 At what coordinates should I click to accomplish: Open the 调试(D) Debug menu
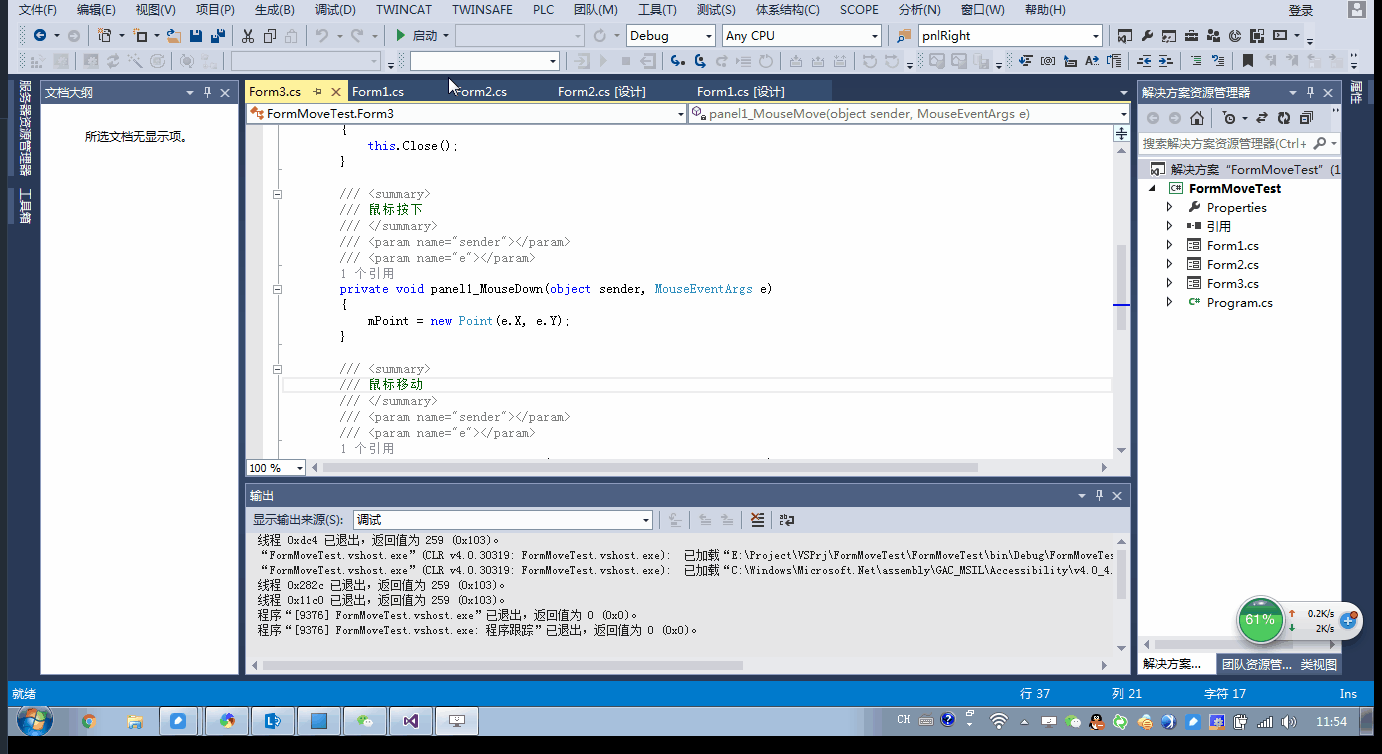[x=334, y=10]
